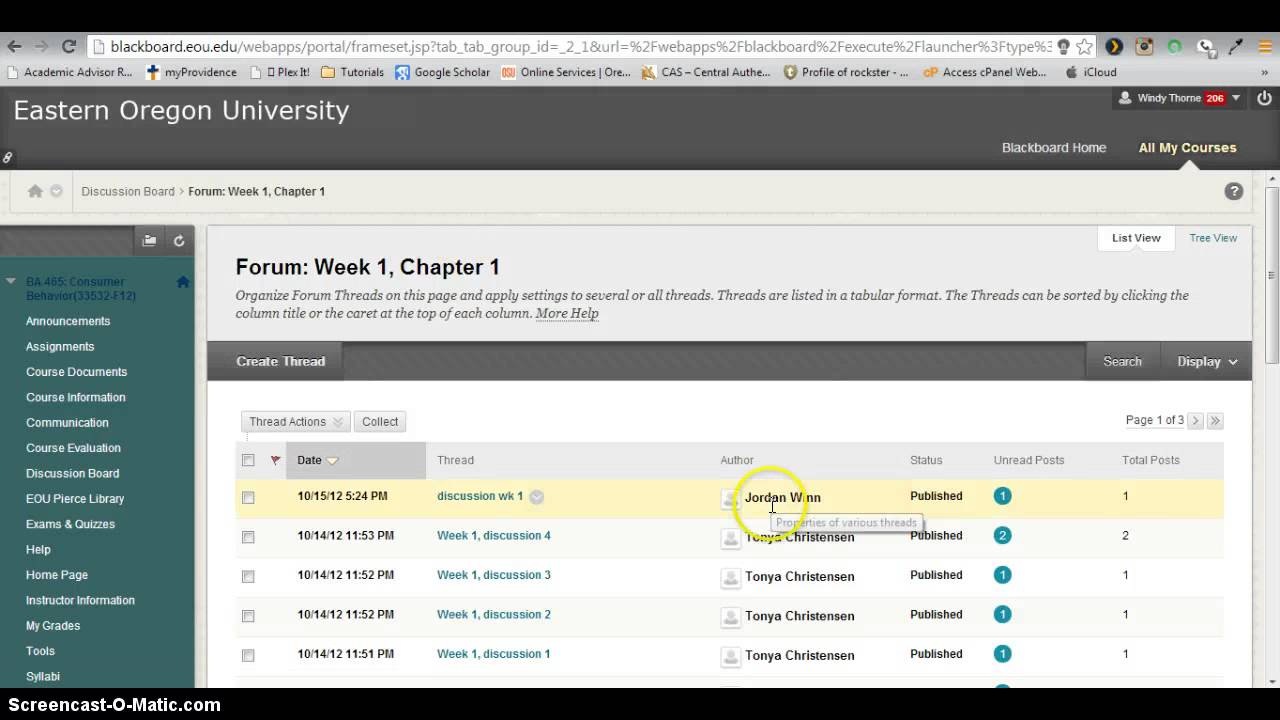Open Exams & Quizzes in the course menu
Viewport: 1280px width, 720px height.
click(x=70, y=524)
